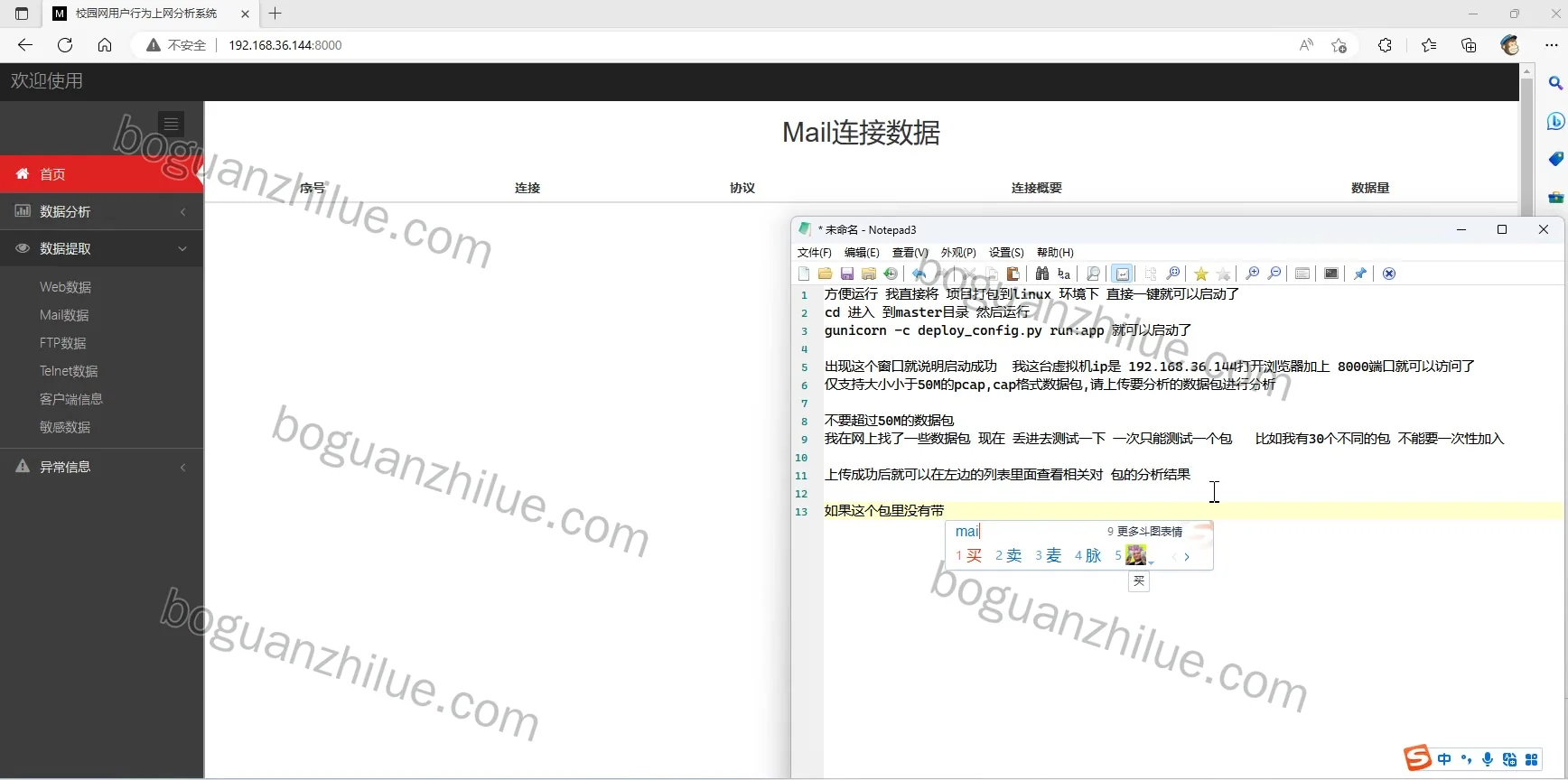1568x780 pixels.
Task: Click the yellow star favorites icon in Notepad3
Action: 1200,274
